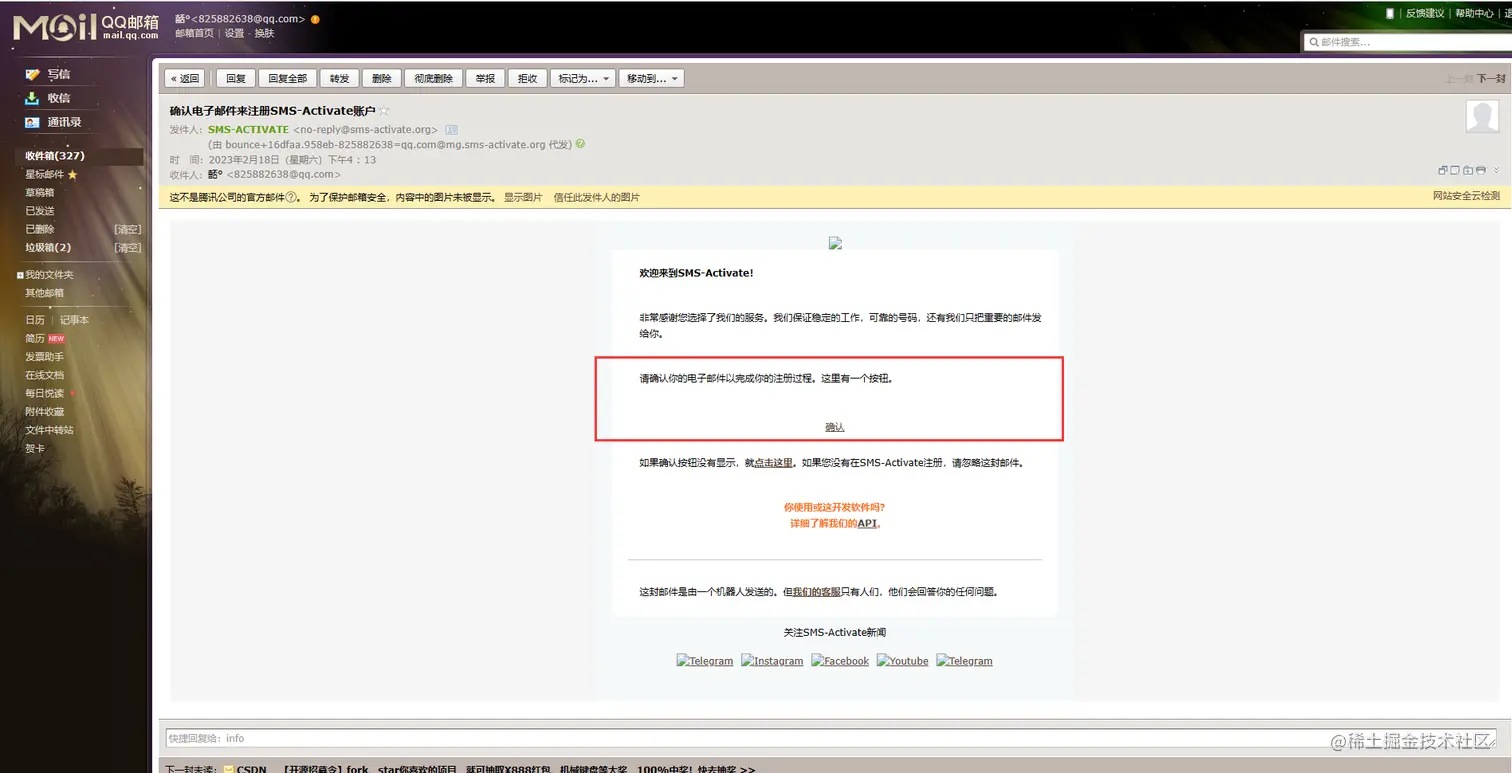Viewport: 1512px width, 773px height.
Task: Open 写信 compose mail
Action: 58,74
